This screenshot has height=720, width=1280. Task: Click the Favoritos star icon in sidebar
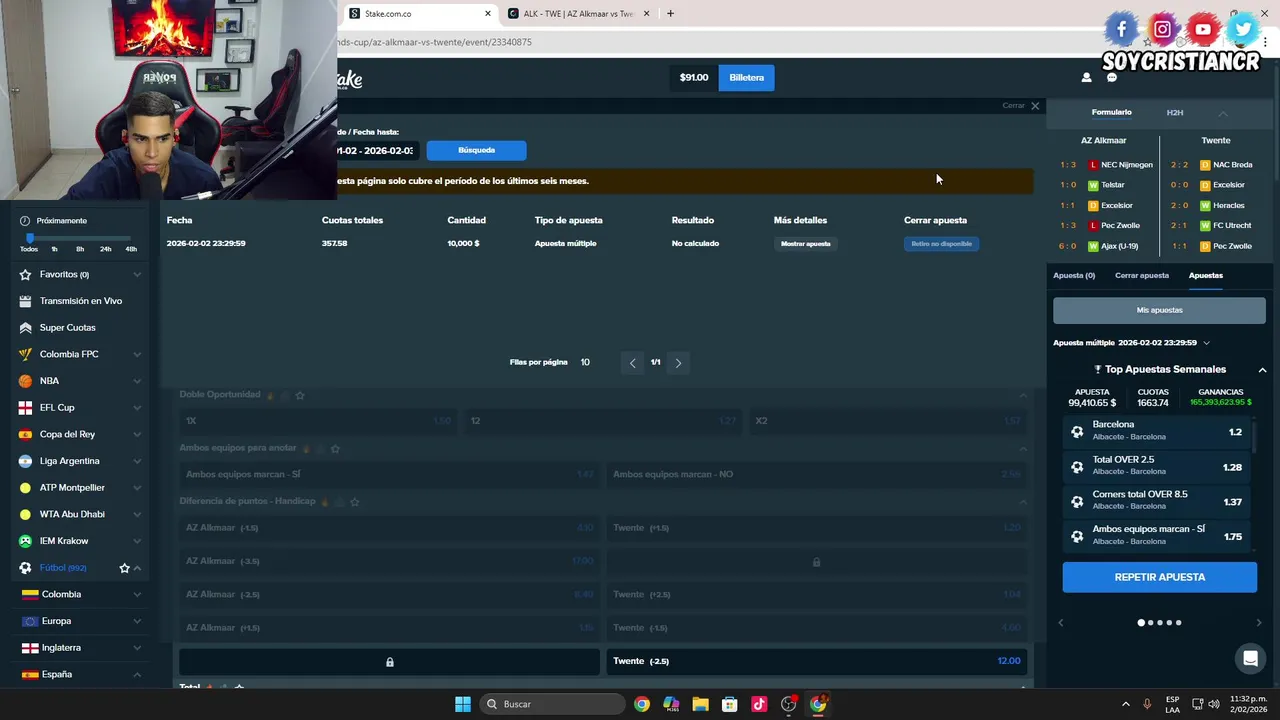click(x=25, y=274)
